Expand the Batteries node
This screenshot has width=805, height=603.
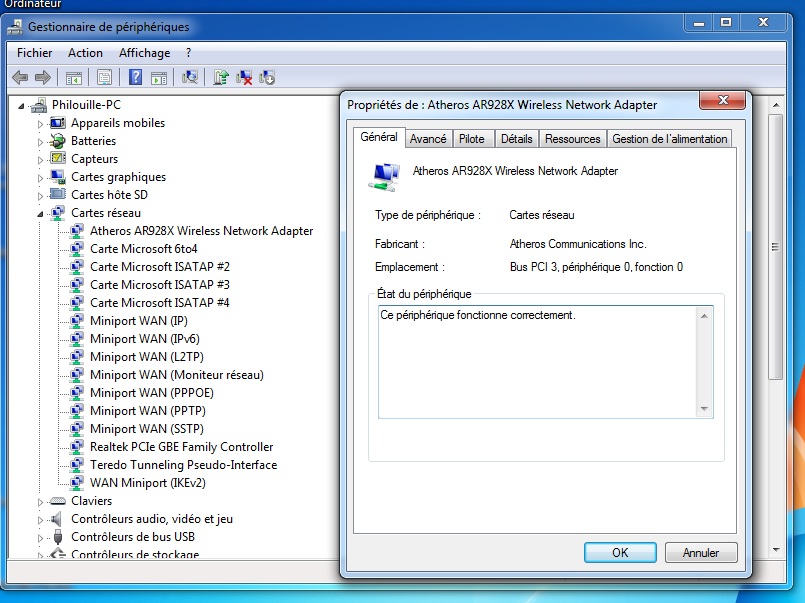coord(41,141)
